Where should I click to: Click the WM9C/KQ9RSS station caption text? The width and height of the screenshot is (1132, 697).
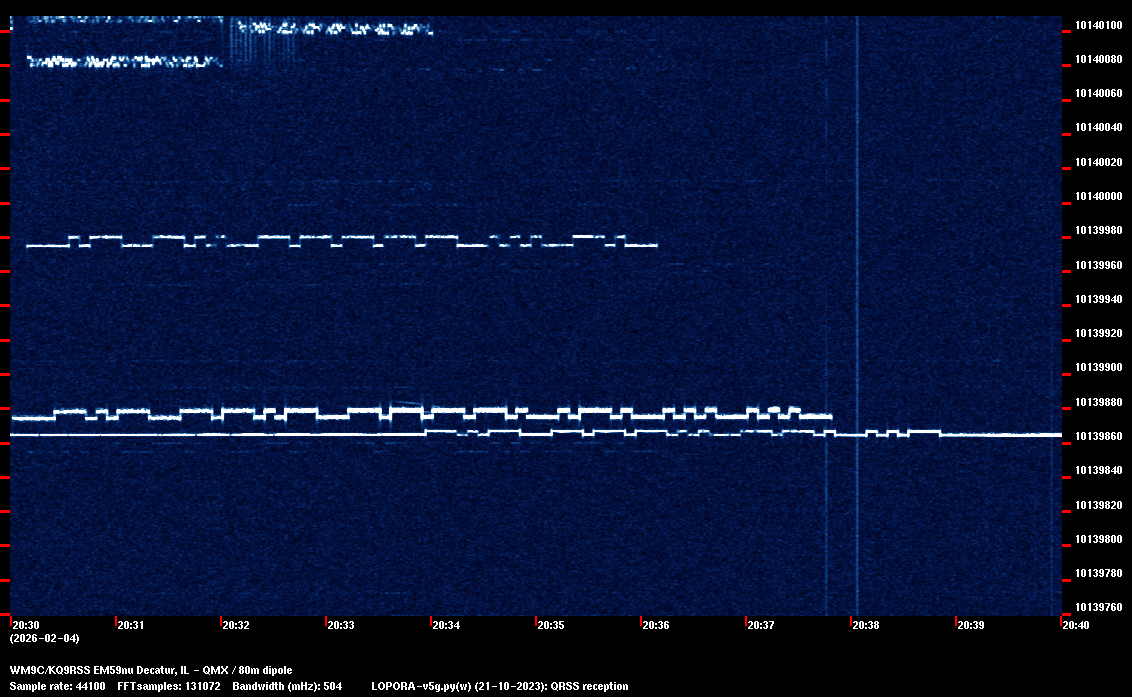tap(151, 670)
